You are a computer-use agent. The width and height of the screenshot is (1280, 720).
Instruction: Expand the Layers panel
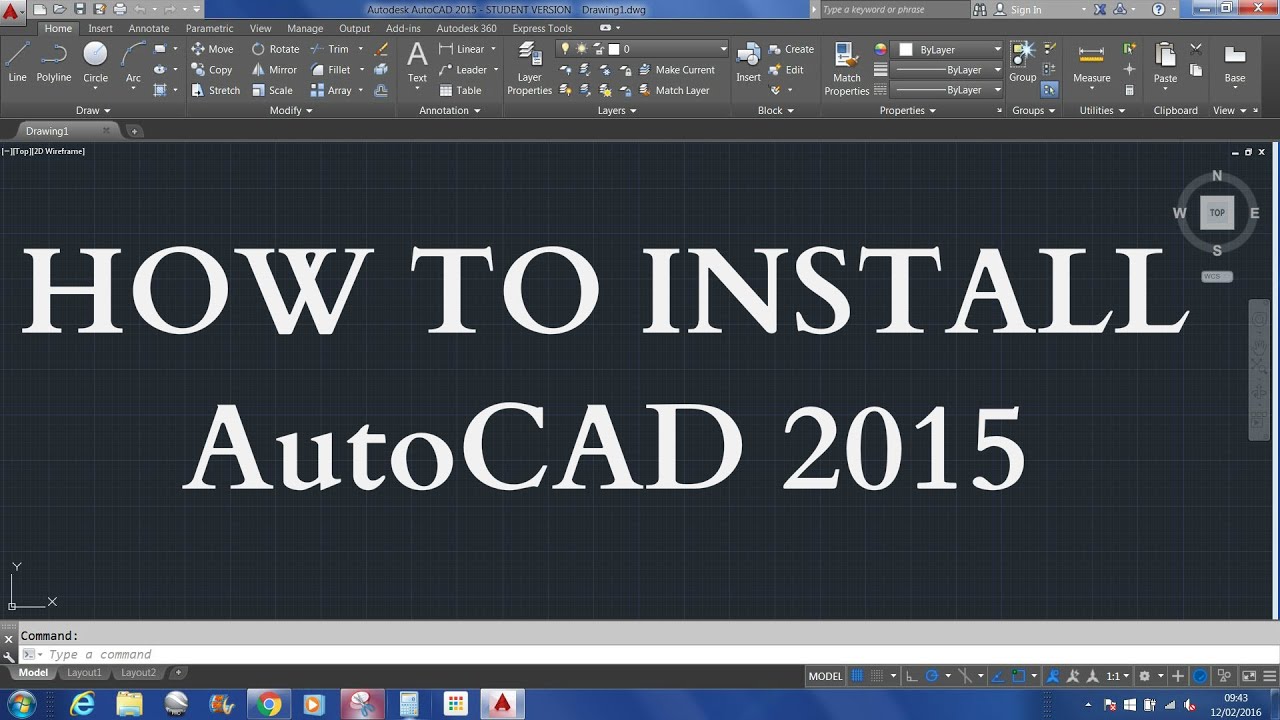coord(617,111)
